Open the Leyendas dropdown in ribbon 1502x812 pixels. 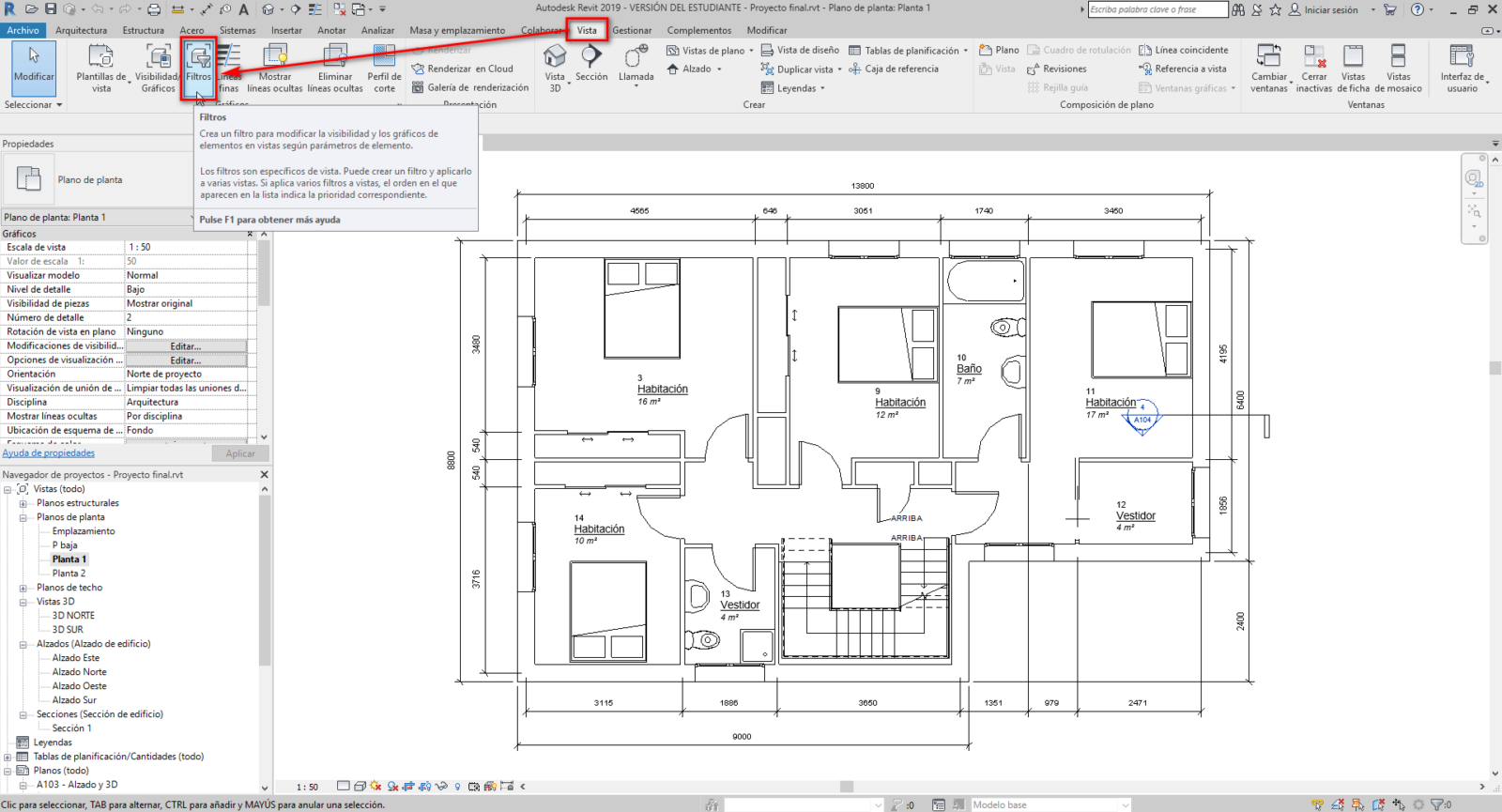[794, 88]
